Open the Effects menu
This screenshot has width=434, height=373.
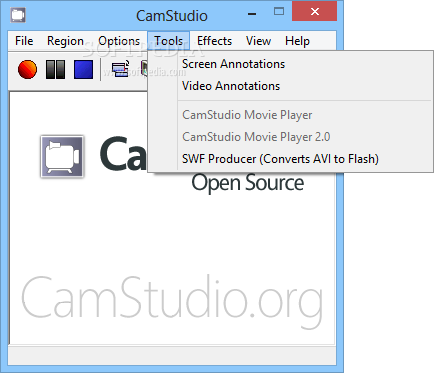[x=214, y=41]
